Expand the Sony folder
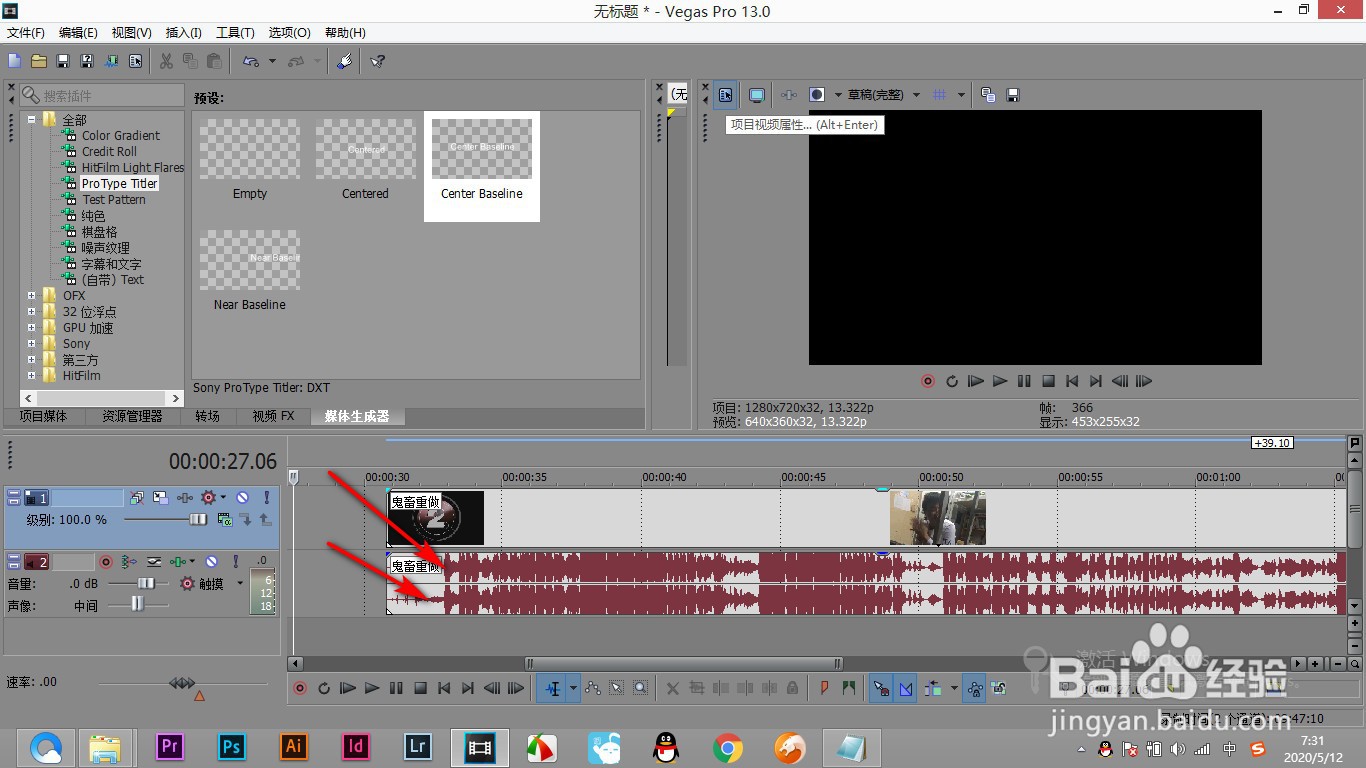Screen dimensions: 1366x768 point(31,343)
